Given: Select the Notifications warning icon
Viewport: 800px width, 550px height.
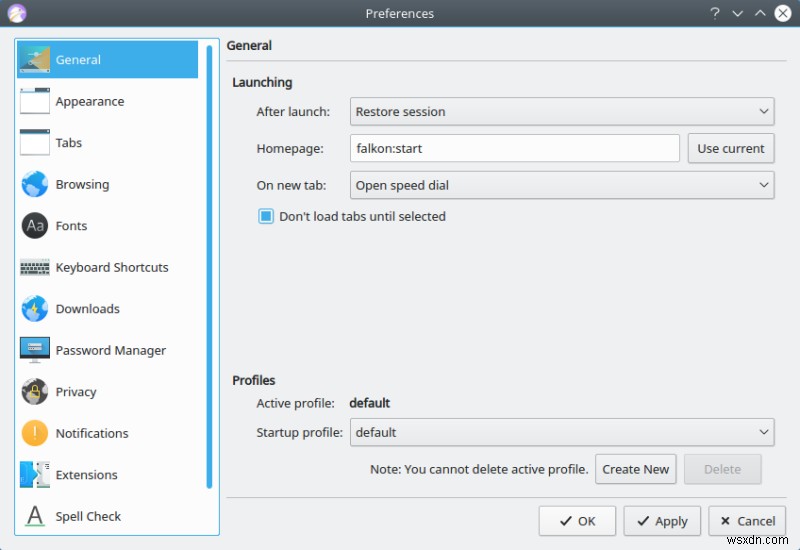Looking at the screenshot, I should coord(35,433).
